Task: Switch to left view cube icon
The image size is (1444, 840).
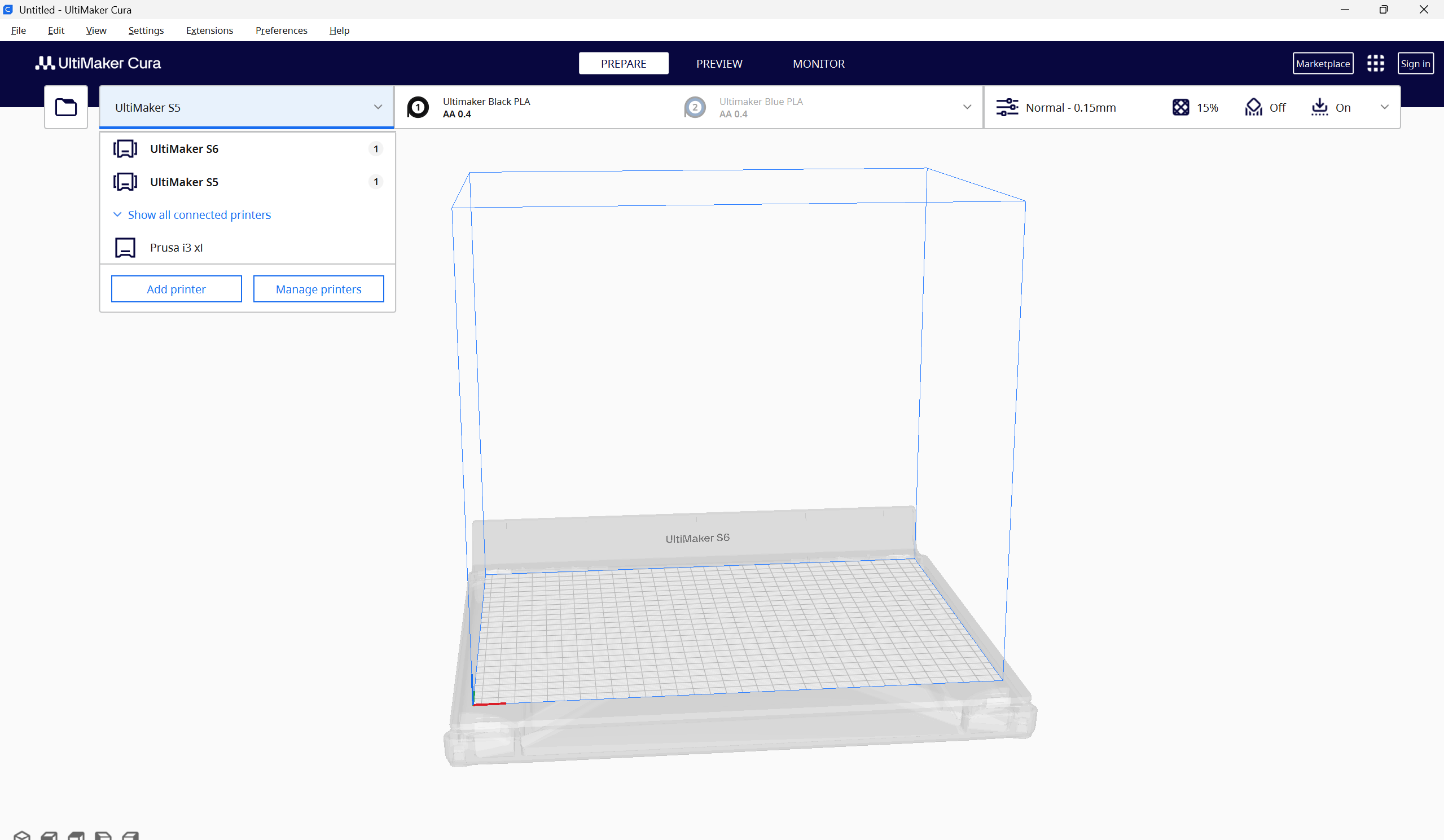Action: (x=103, y=835)
